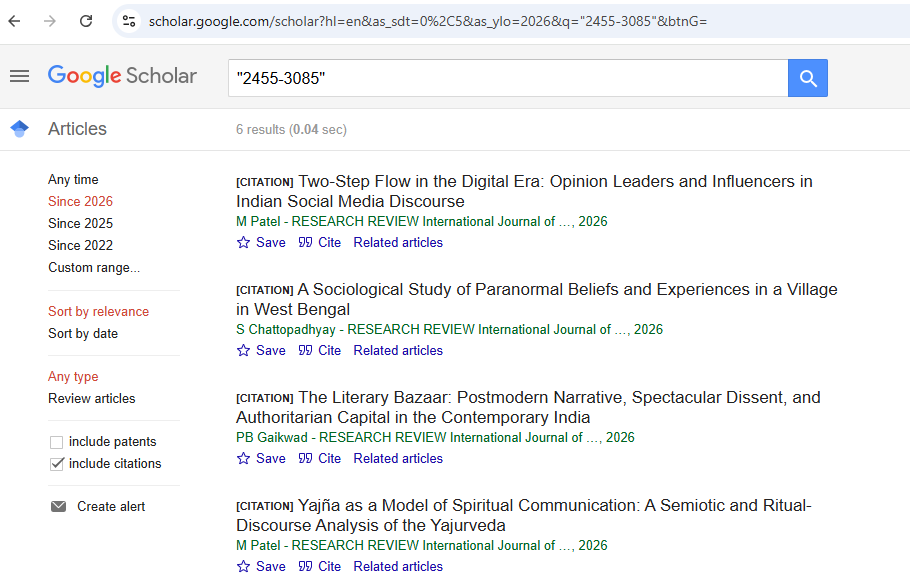Reload the page with the browser refresh button
The width and height of the screenshot is (910, 580).
pos(86,20)
